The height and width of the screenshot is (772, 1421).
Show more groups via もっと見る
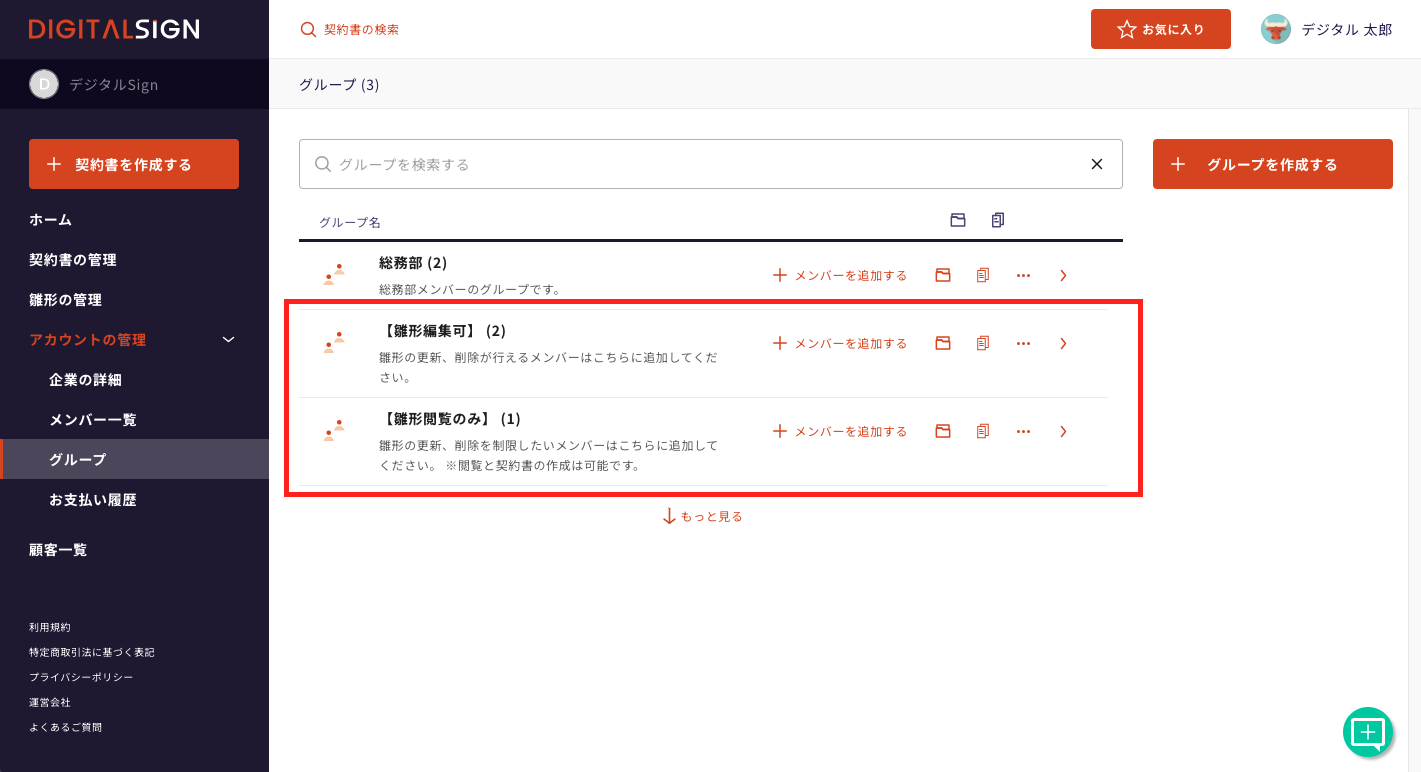tap(702, 516)
